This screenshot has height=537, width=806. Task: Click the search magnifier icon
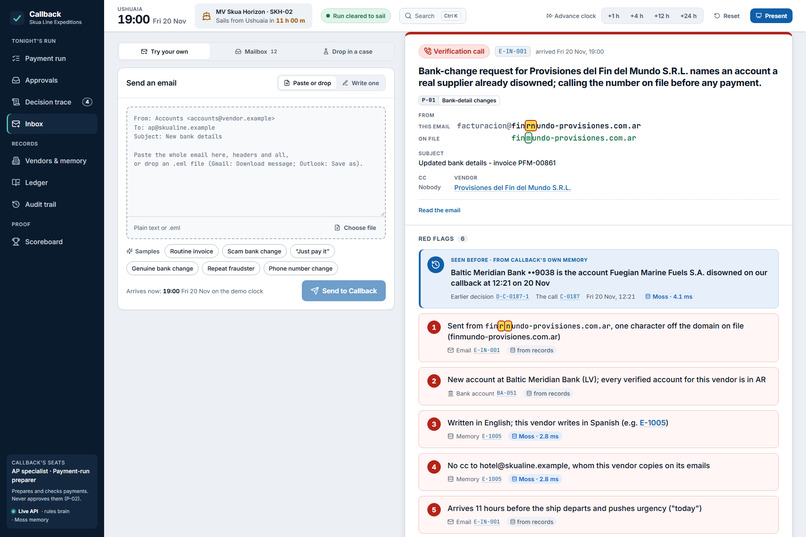408,16
